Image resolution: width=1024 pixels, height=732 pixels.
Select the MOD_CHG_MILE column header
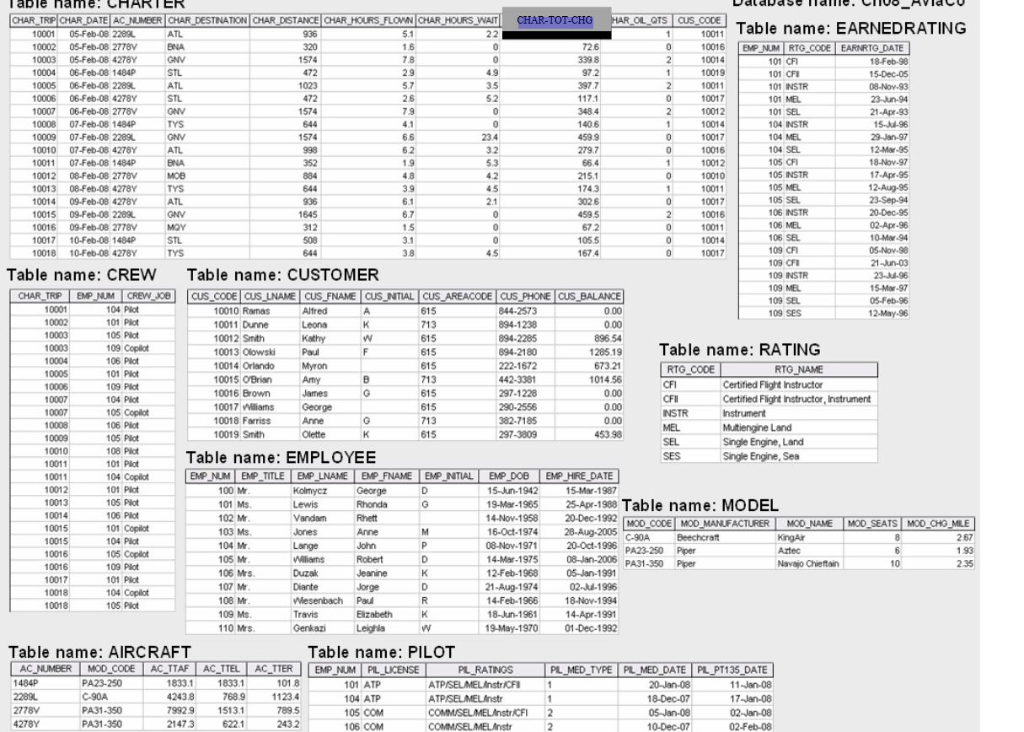click(938, 524)
